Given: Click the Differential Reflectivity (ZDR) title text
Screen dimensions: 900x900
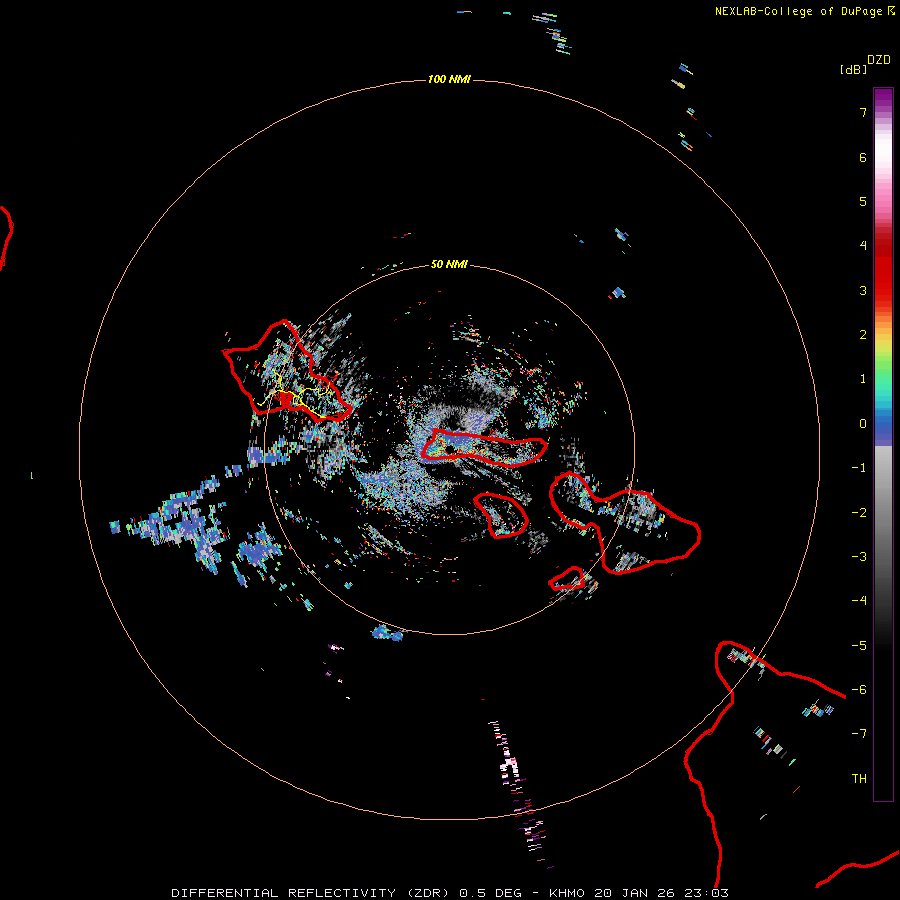Looking at the screenshot, I should pyautogui.click(x=310, y=893).
